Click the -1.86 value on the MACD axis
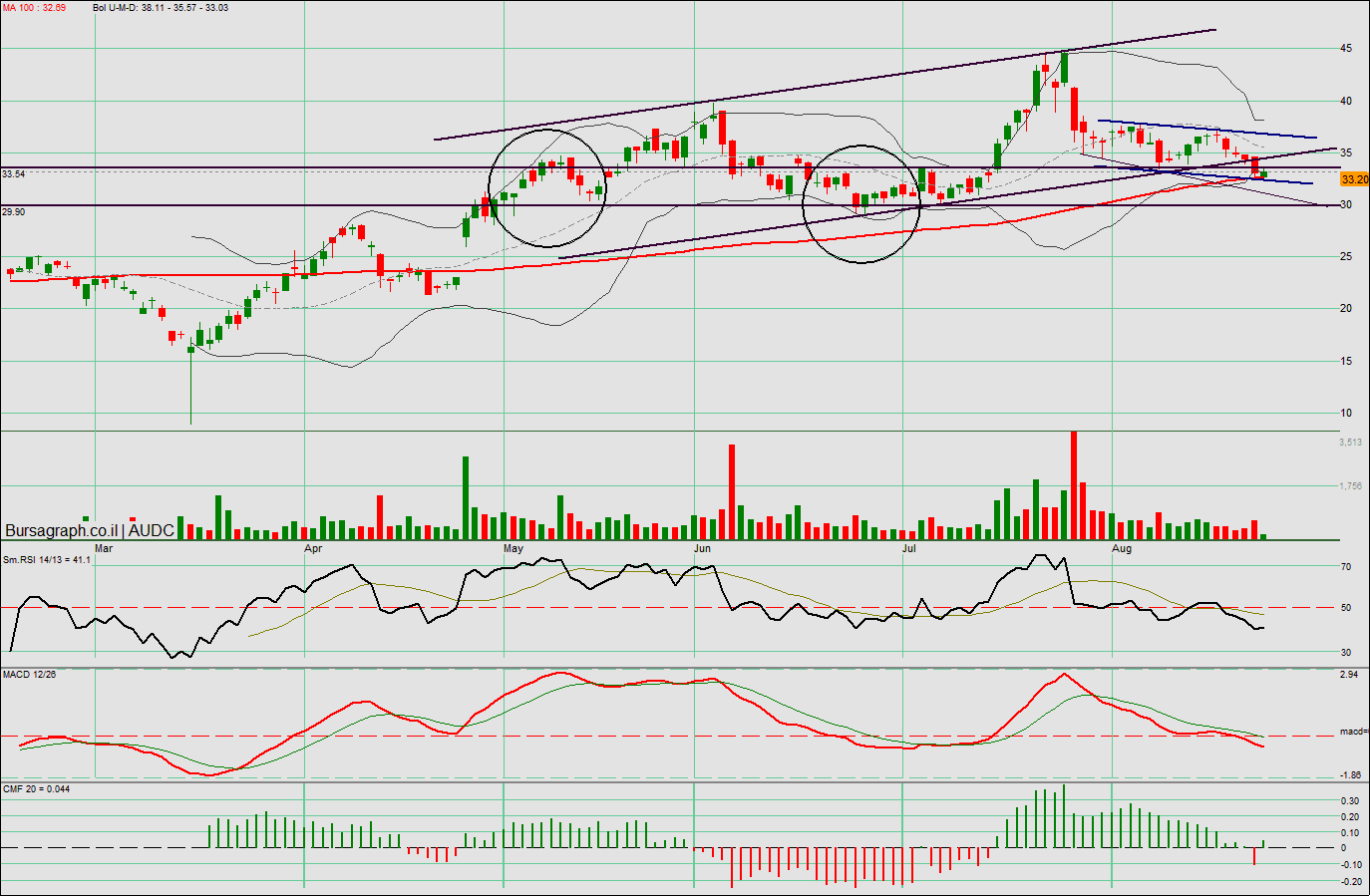The width and height of the screenshot is (1370, 896). pyautogui.click(x=1350, y=774)
